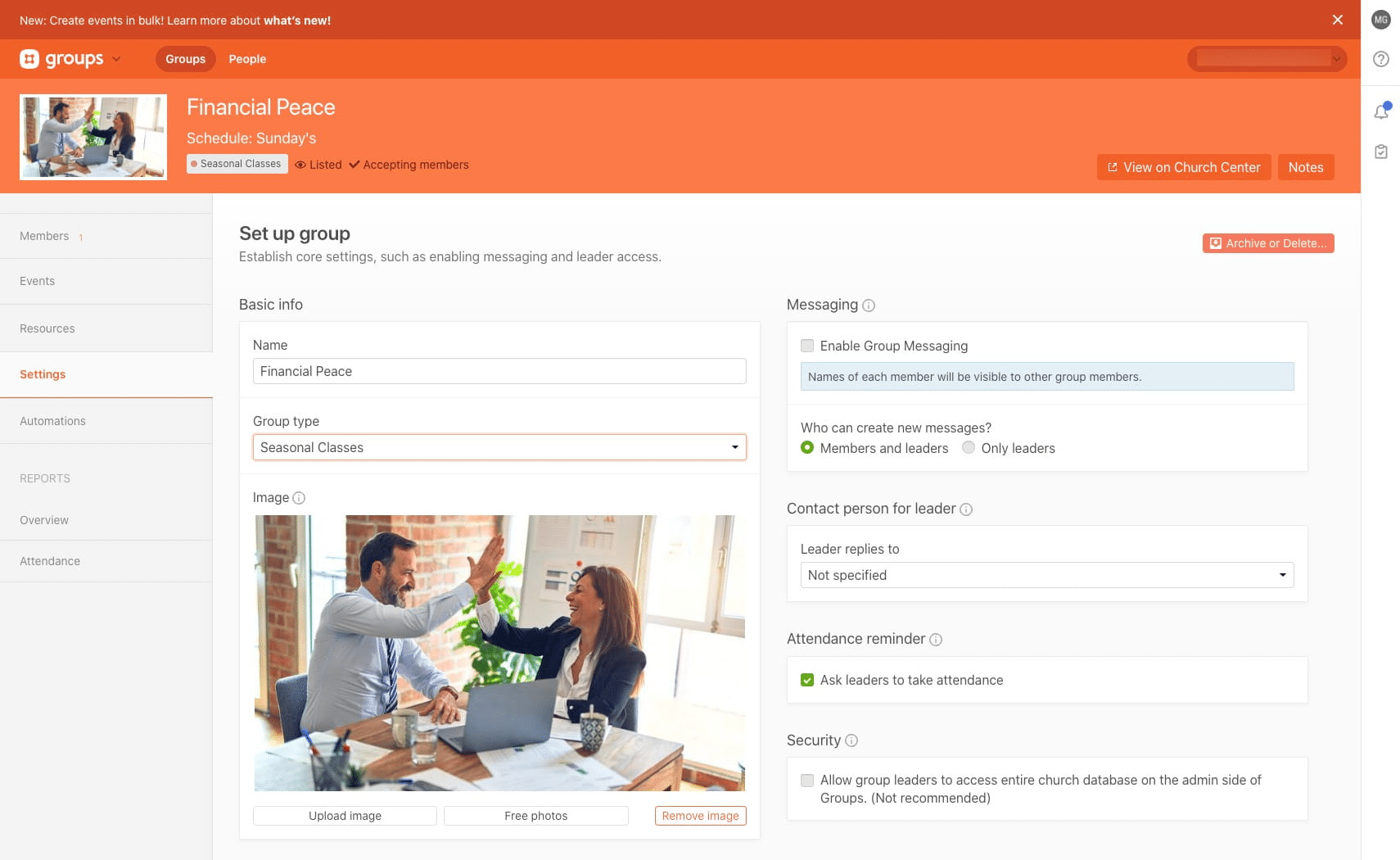Open the tasks clipboard icon

pos(1381,152)
